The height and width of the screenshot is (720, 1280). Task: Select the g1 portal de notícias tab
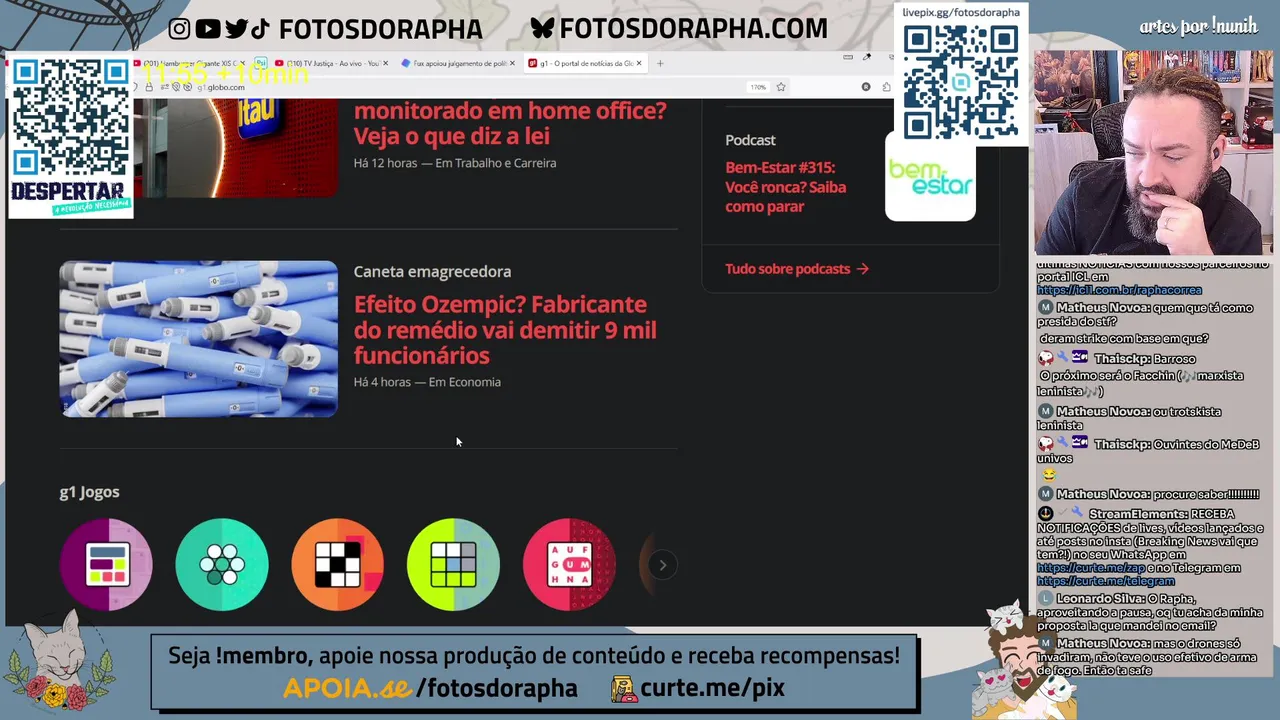click(x=586, y=63)
